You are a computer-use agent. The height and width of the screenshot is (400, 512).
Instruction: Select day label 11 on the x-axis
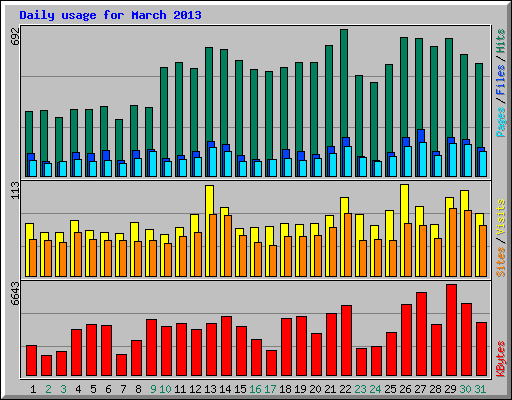point(180,389)
